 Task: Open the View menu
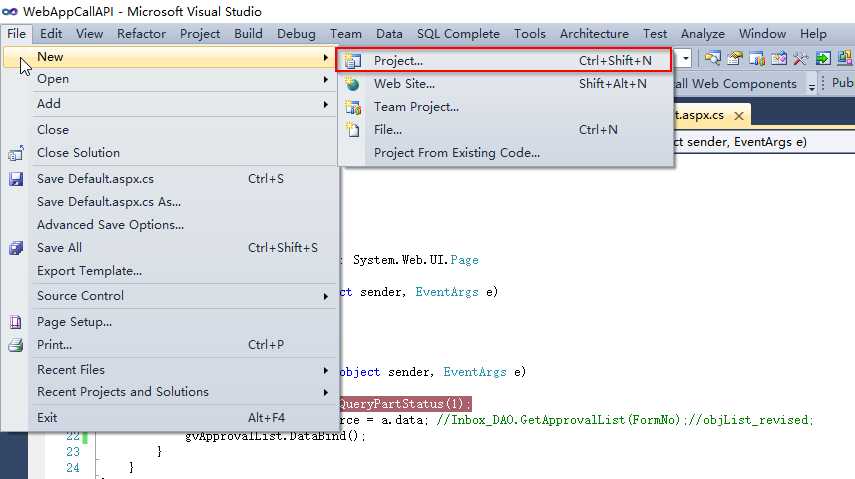tap(89, 34)
